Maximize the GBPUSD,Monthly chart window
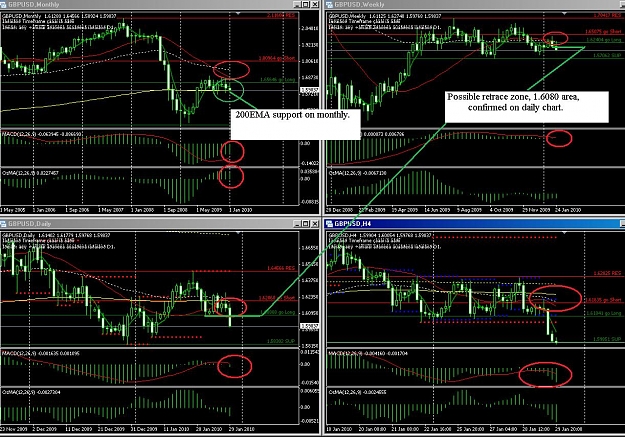Screen dimensions: 625x438 [306, 4]
